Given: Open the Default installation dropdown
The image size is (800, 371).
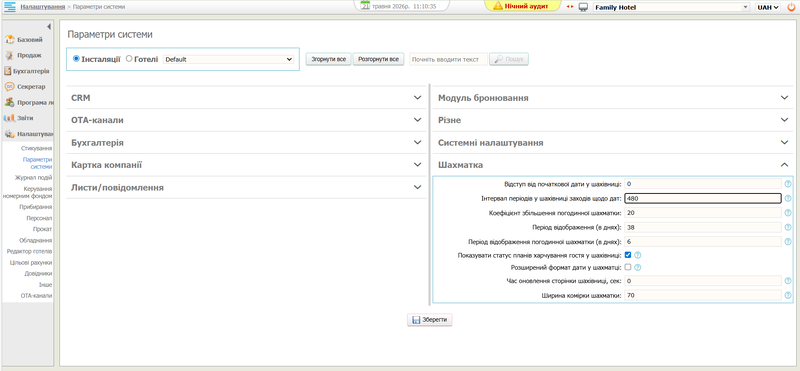Looking at the screenshot, I should (x=228, y=59).
